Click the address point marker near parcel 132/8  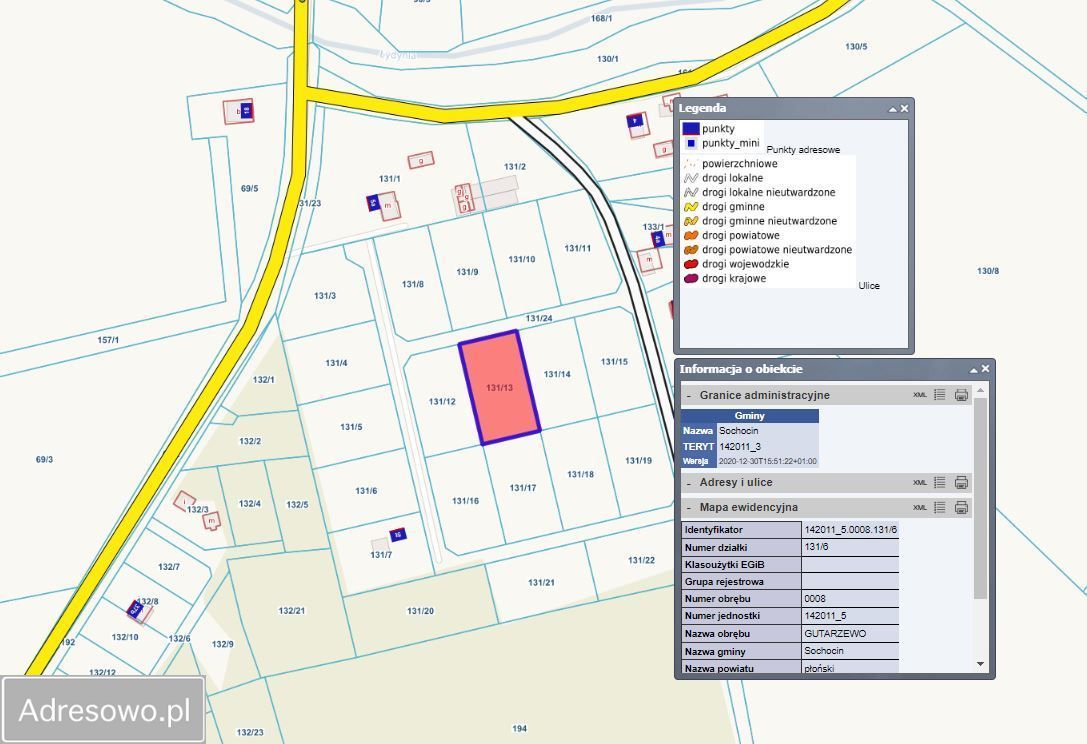pyautogui.click(x=135, y=609)
